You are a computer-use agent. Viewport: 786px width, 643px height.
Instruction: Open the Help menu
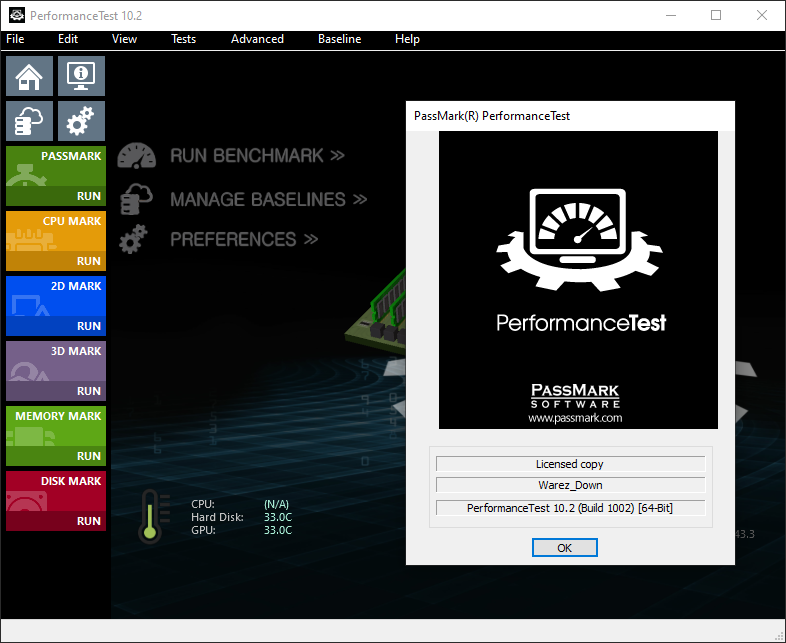click(x=407, y=39)
